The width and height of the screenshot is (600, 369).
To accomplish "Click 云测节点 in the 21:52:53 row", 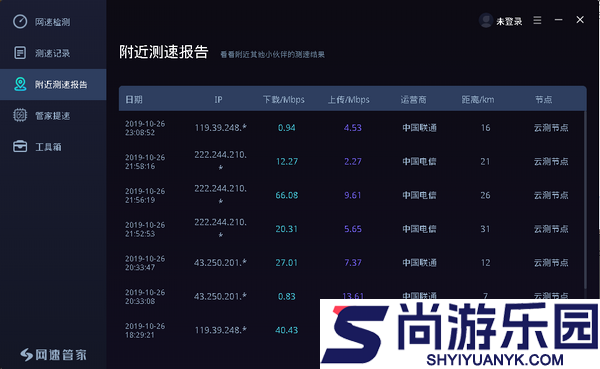I will click(x=551, y=229).
